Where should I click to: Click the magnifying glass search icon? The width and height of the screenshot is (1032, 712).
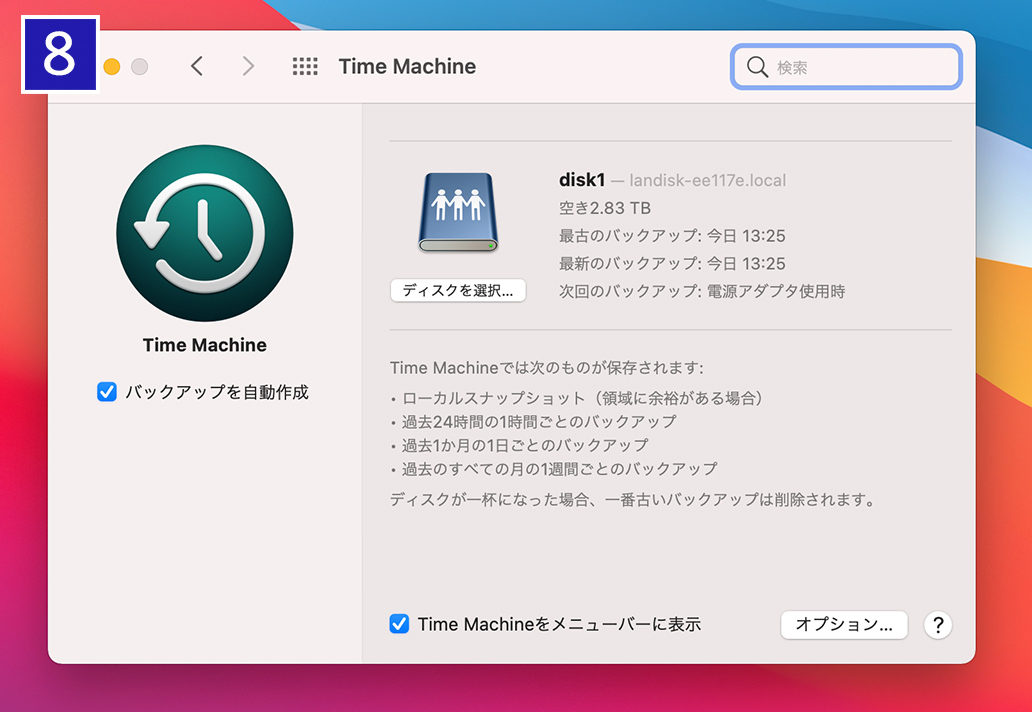coord(758,66)
